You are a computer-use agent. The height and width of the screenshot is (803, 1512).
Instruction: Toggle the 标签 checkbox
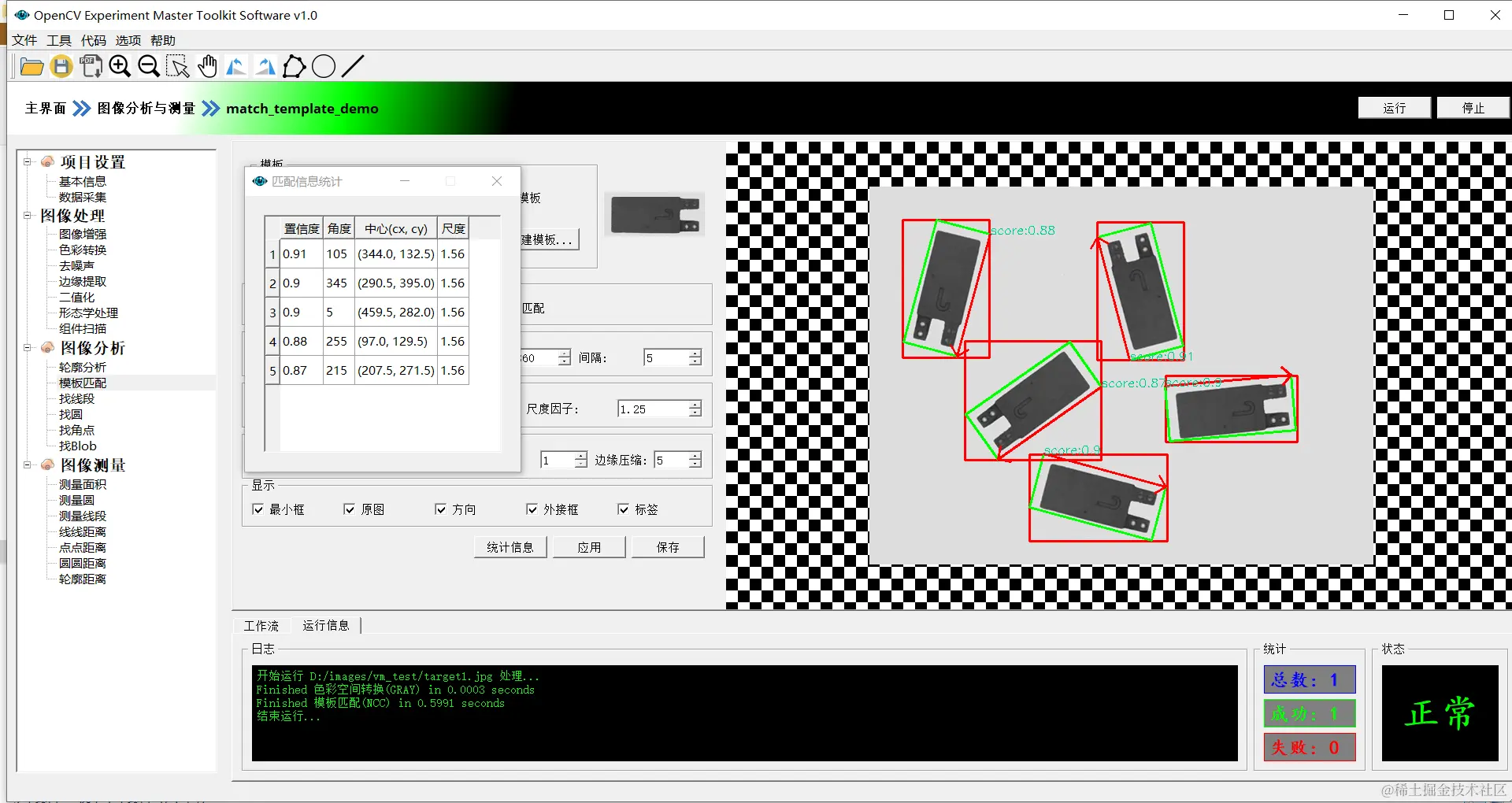coord(623,509)
